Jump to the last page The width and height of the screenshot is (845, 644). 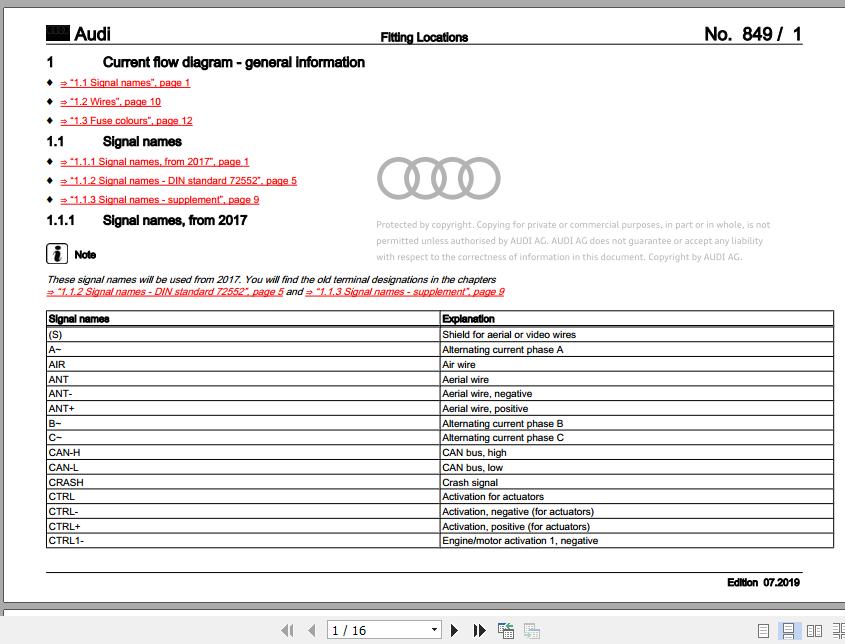pyautogui.click(x=479, y=630)
